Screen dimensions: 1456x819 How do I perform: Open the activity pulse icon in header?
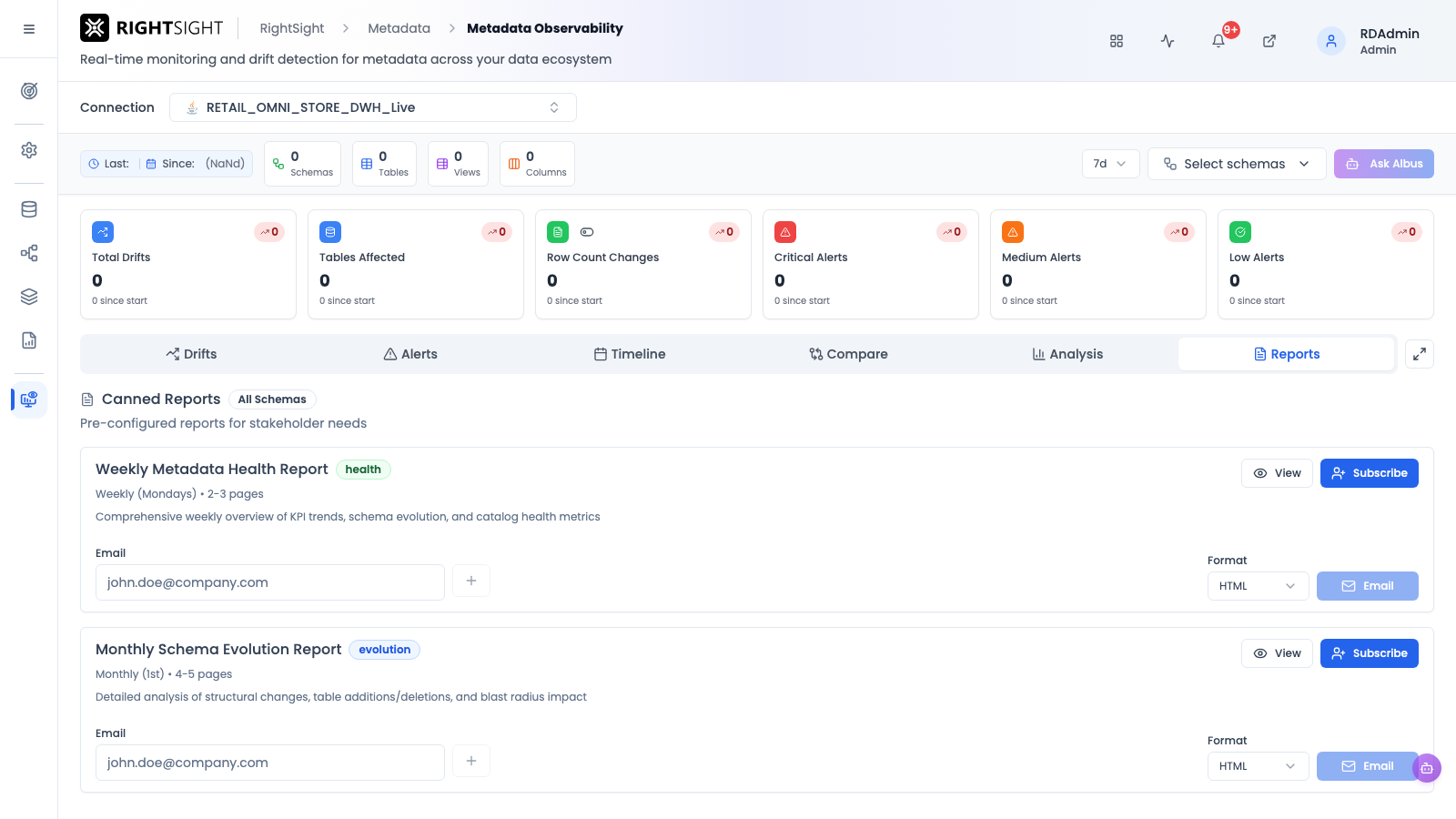(1168, 41)
